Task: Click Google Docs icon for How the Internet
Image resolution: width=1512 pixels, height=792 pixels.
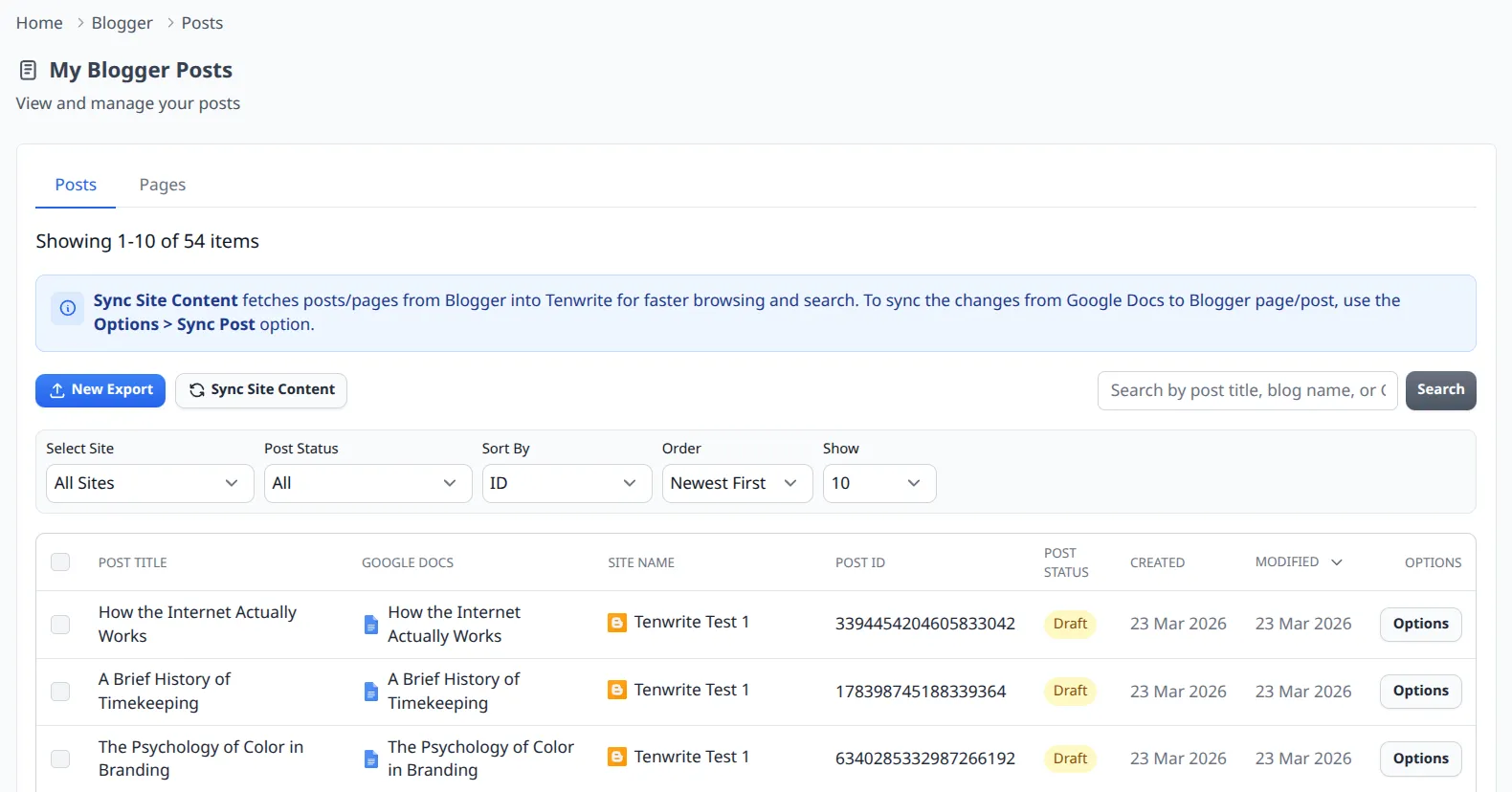Action: 371,625
